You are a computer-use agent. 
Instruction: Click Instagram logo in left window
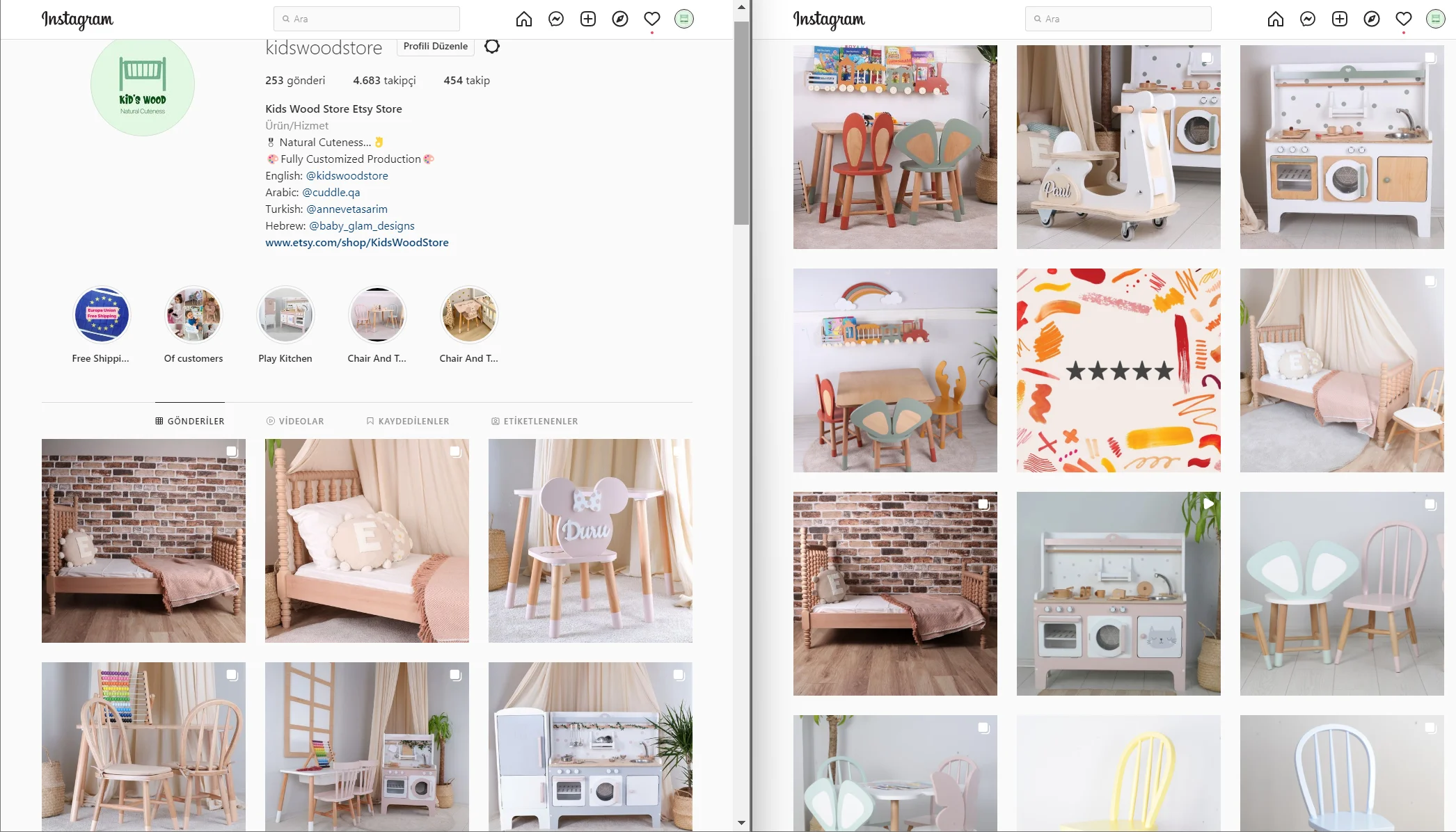point(77,19)
